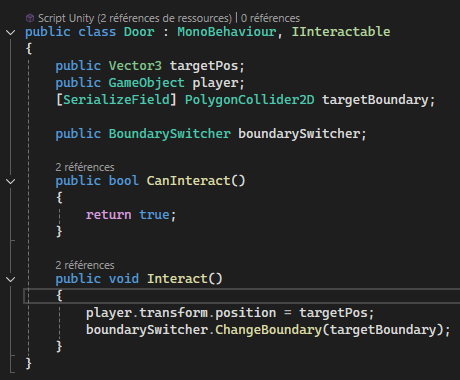This screenshot has width=460, height=380.
Task: Click the ChangeBoundary method call
Action: tap(268, 330)
